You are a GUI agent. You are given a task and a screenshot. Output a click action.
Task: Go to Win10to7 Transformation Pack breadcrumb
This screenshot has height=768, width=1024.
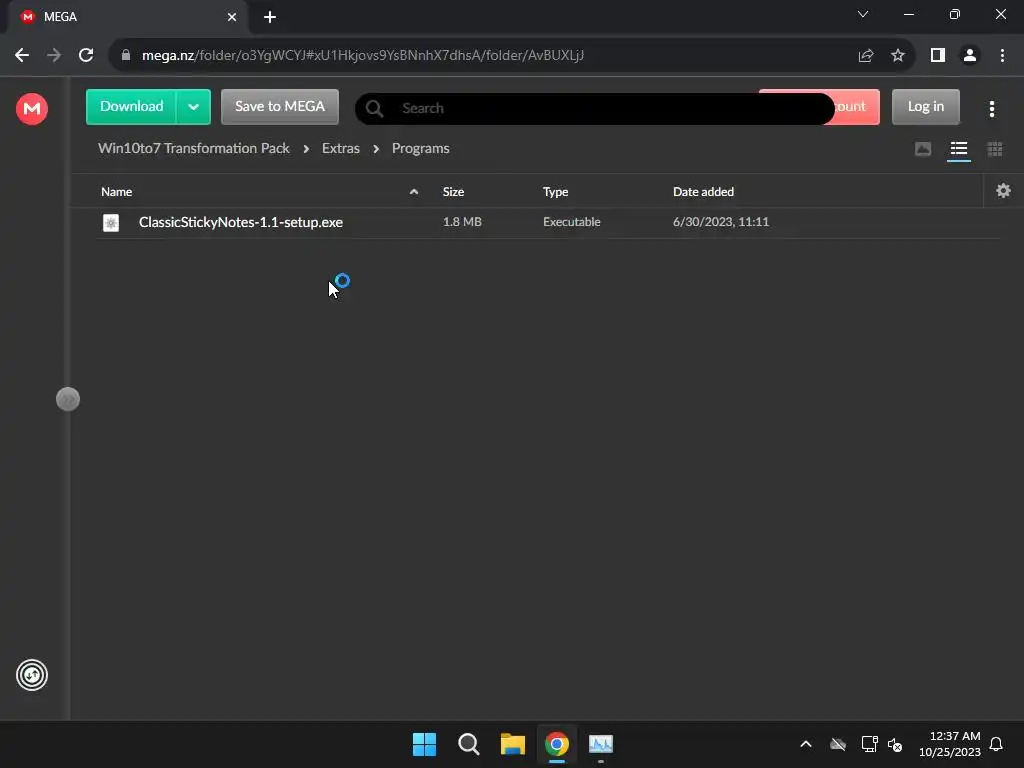pos(193,148)
